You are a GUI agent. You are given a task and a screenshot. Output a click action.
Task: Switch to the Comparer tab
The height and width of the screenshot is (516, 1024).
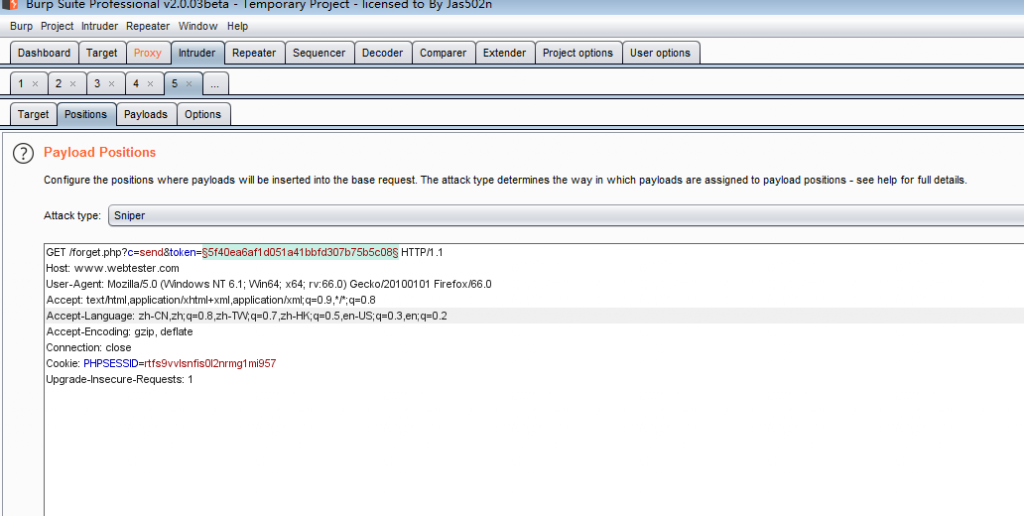[x=443, y=53]
